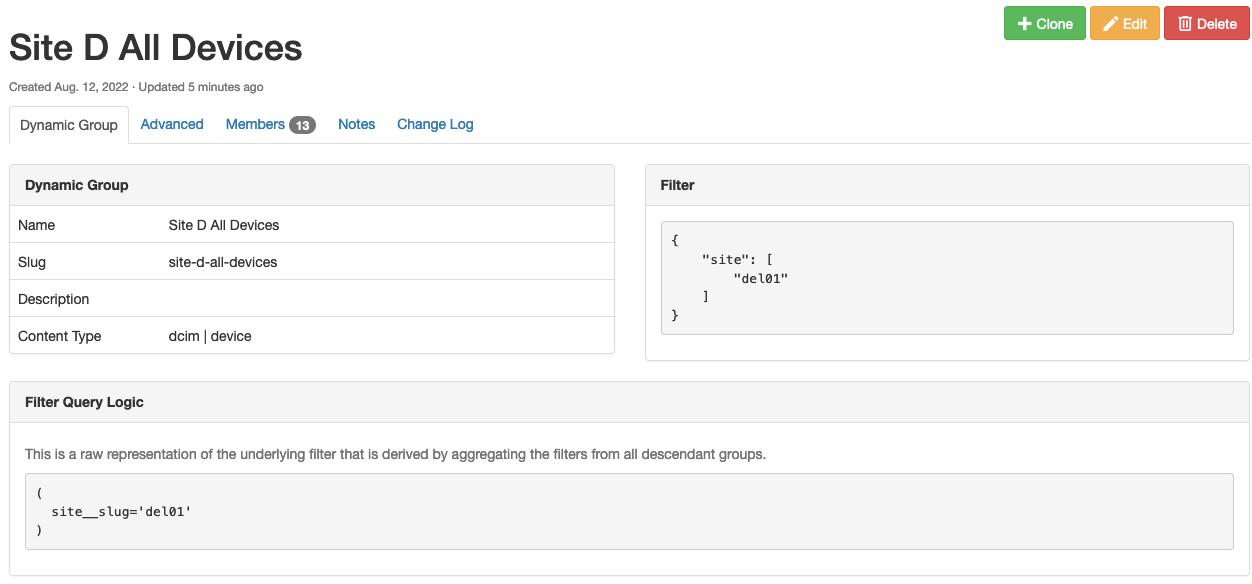Click the pencil icon on the Edit button

[1110, 24]
